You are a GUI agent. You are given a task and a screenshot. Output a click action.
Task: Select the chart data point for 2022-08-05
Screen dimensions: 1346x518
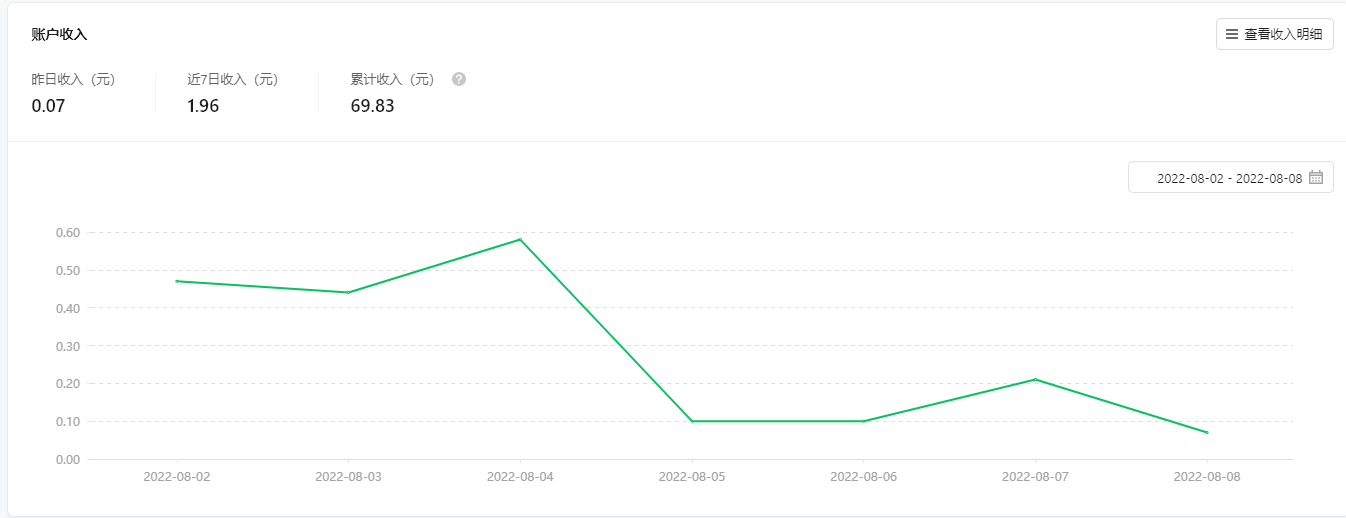(x=692, y=421)
